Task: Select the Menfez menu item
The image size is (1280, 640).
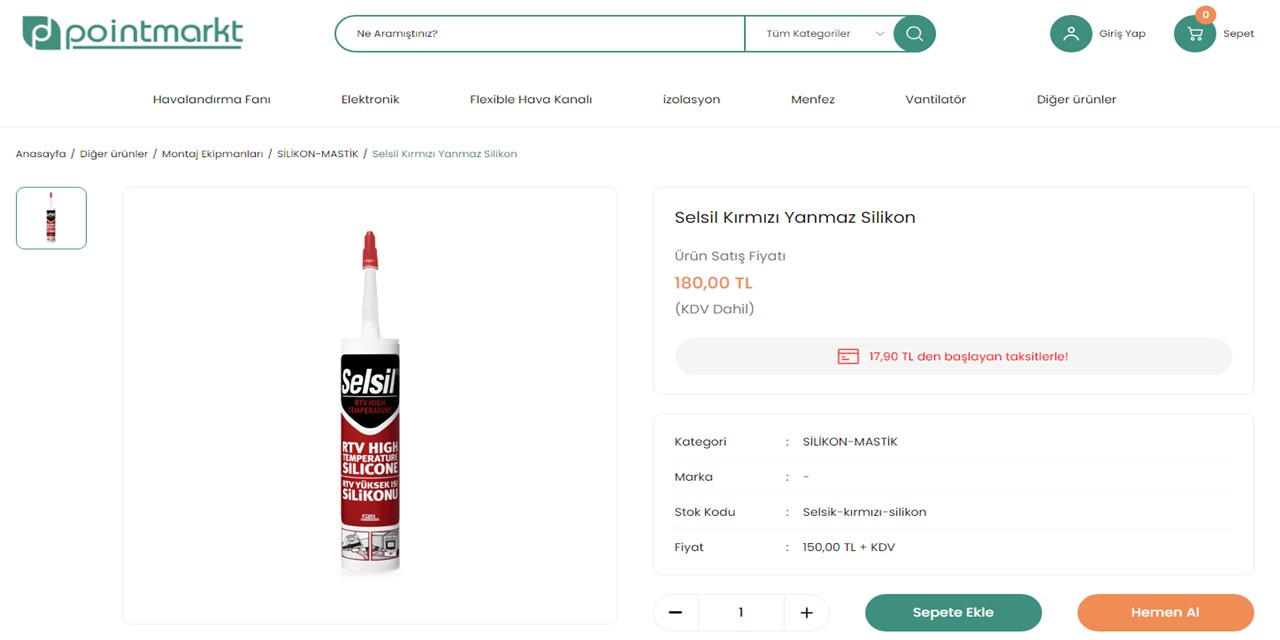Action: click(813, 100)
